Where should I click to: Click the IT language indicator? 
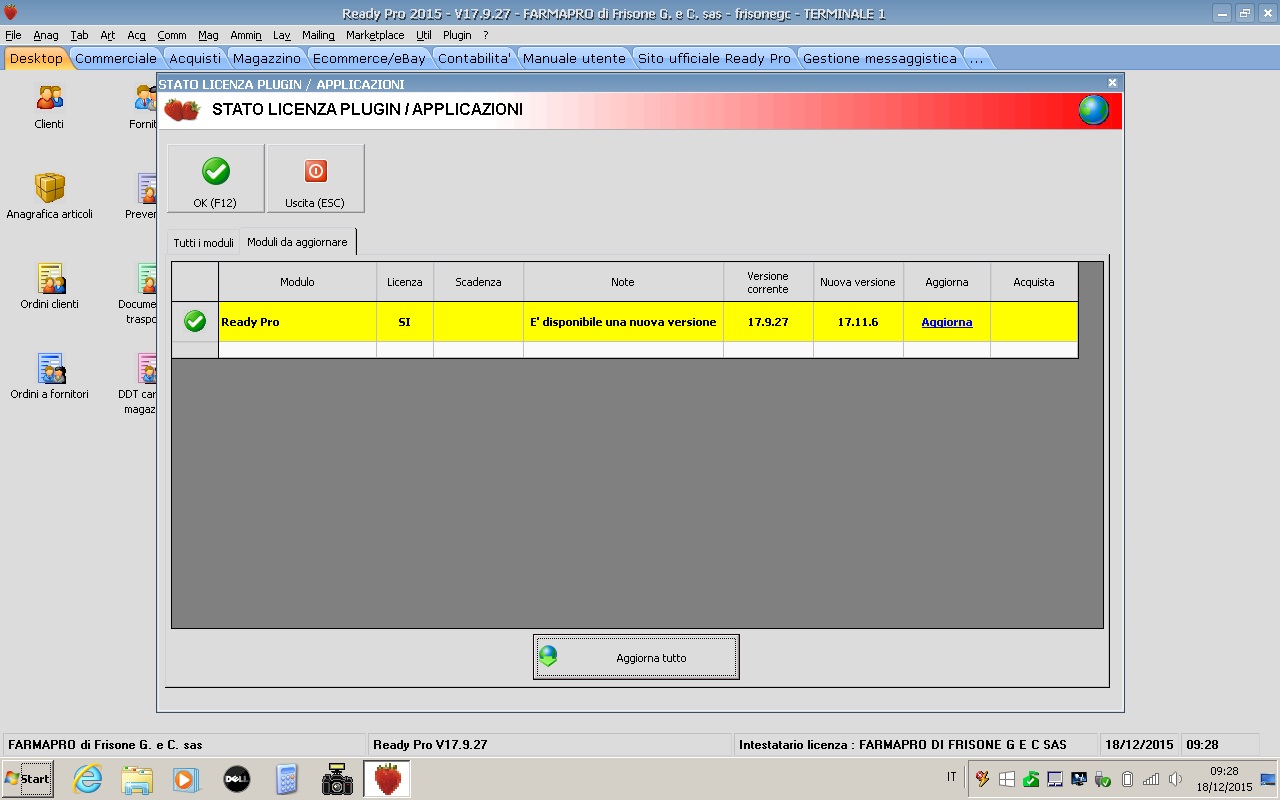point(951,777)
